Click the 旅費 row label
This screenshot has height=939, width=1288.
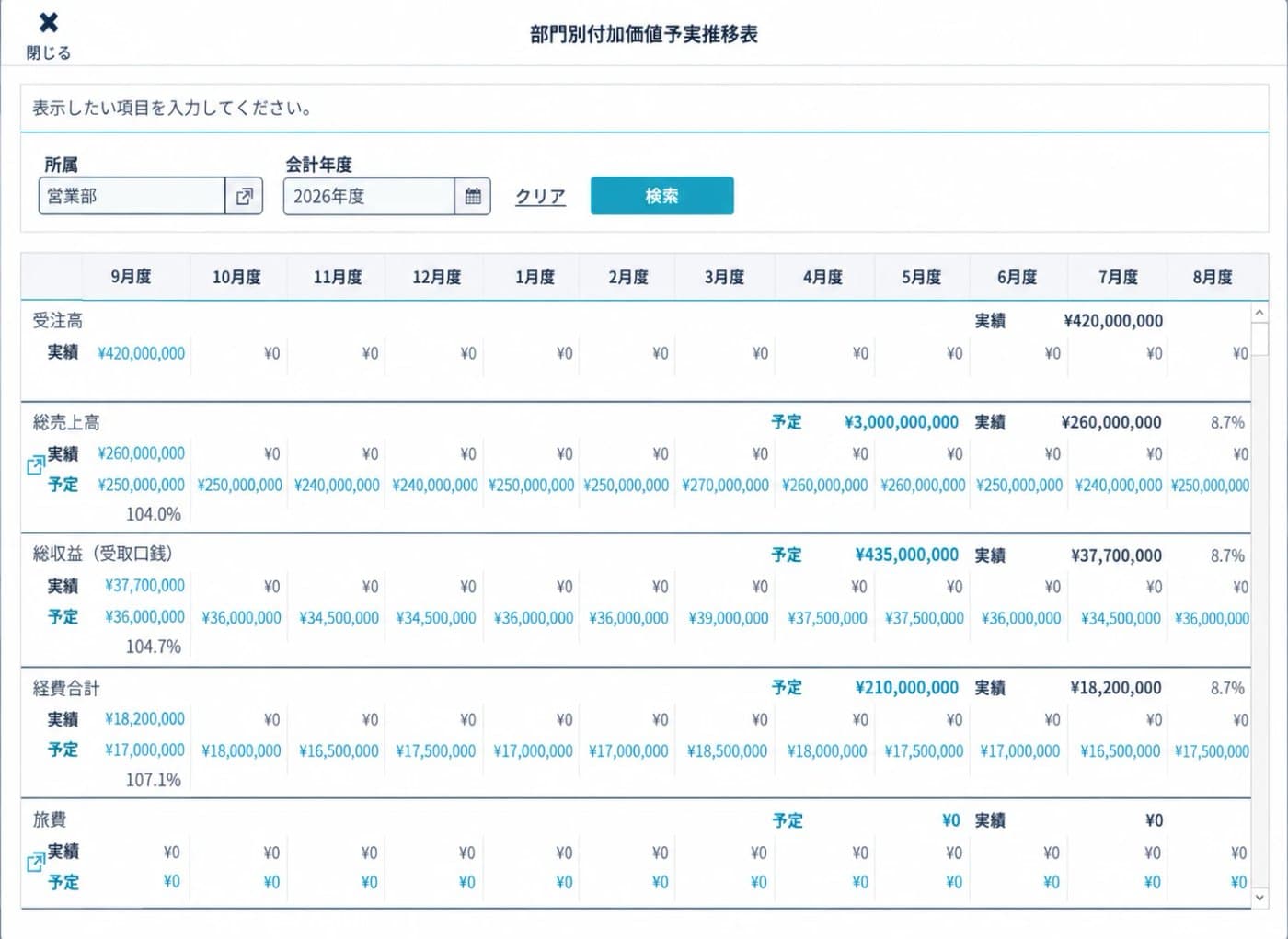[49, 819]
